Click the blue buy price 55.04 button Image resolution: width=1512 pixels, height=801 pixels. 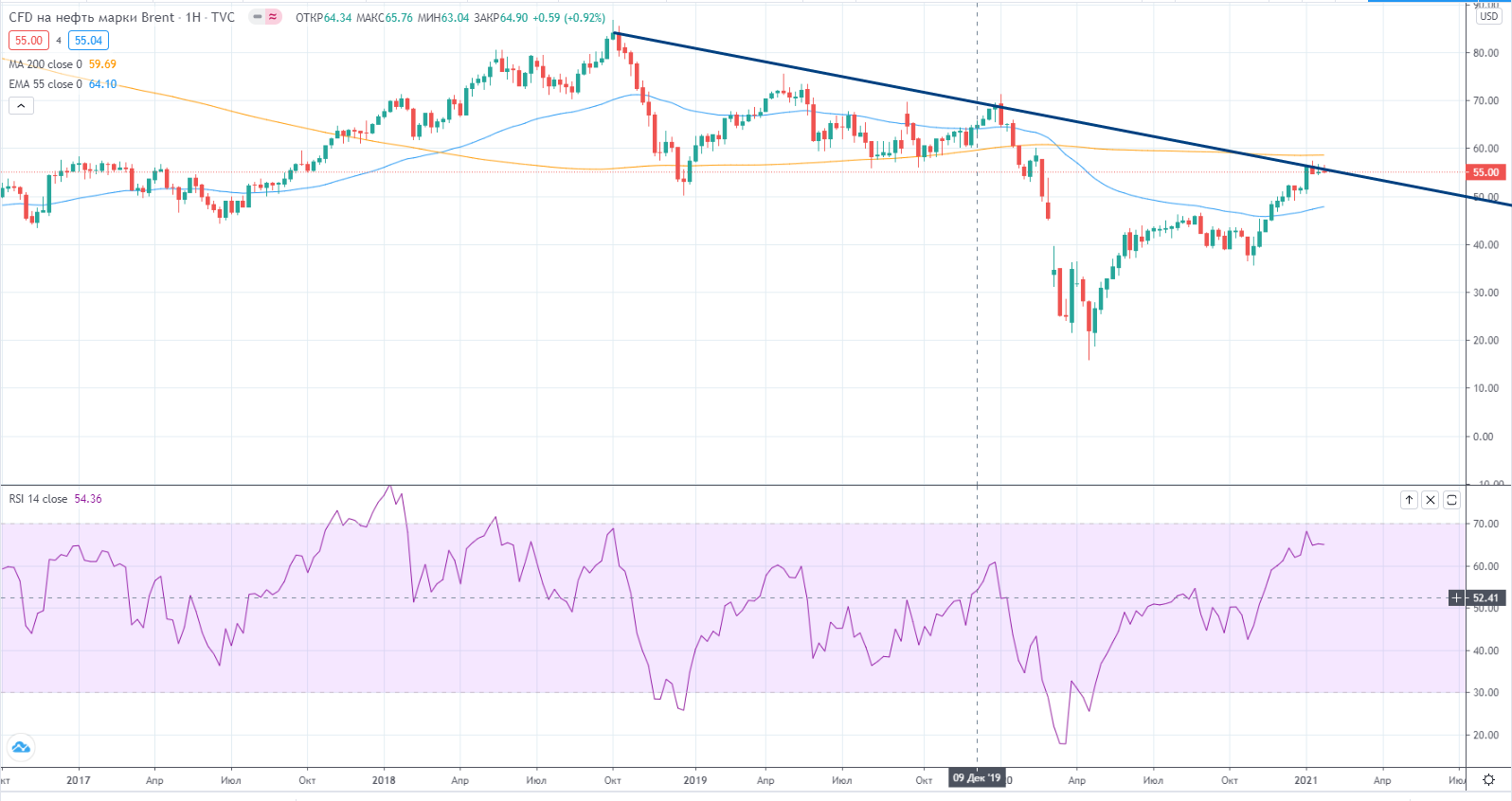[88, 41]
